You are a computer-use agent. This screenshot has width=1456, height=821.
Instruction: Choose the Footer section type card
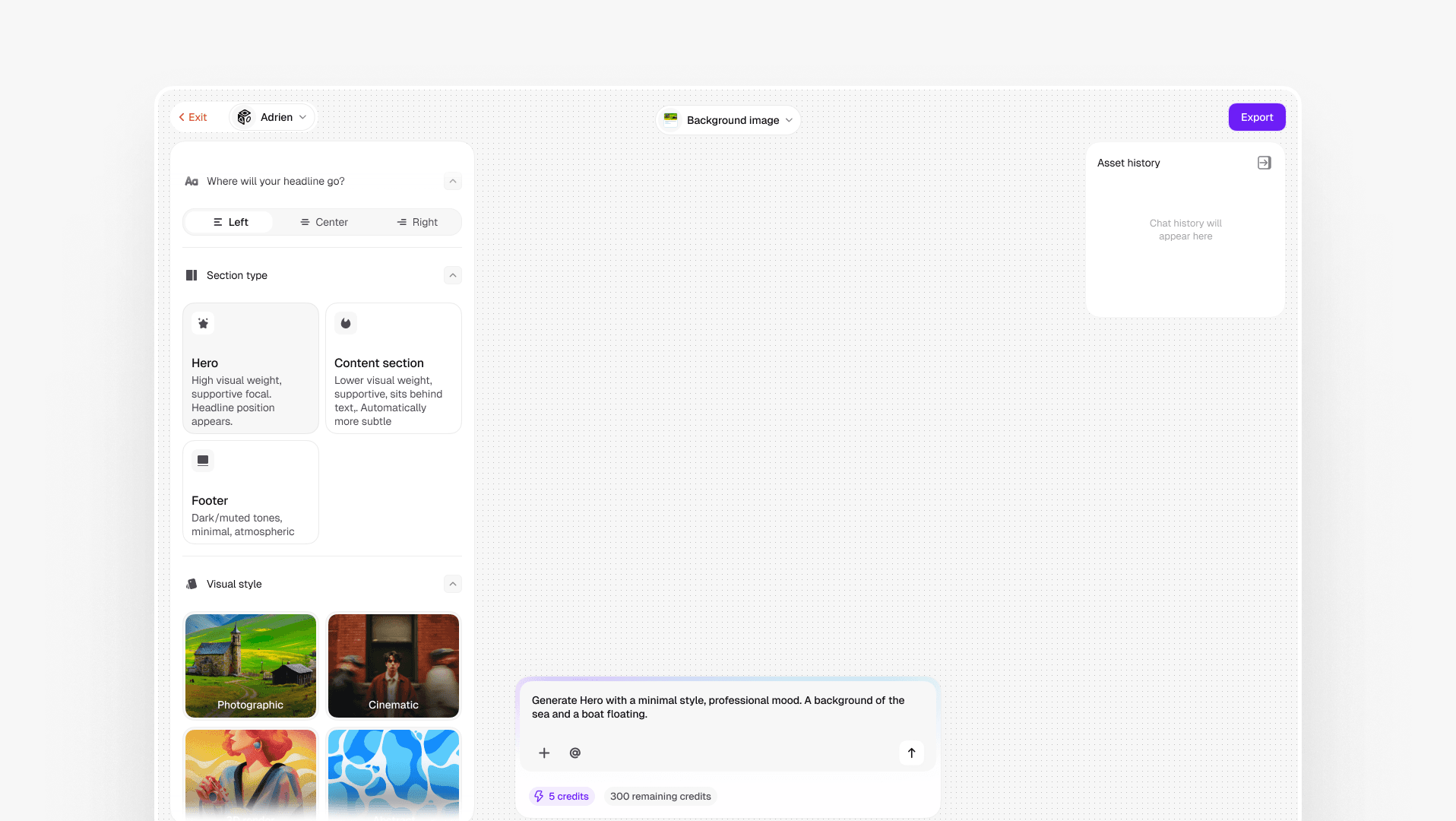coord(251,493)
